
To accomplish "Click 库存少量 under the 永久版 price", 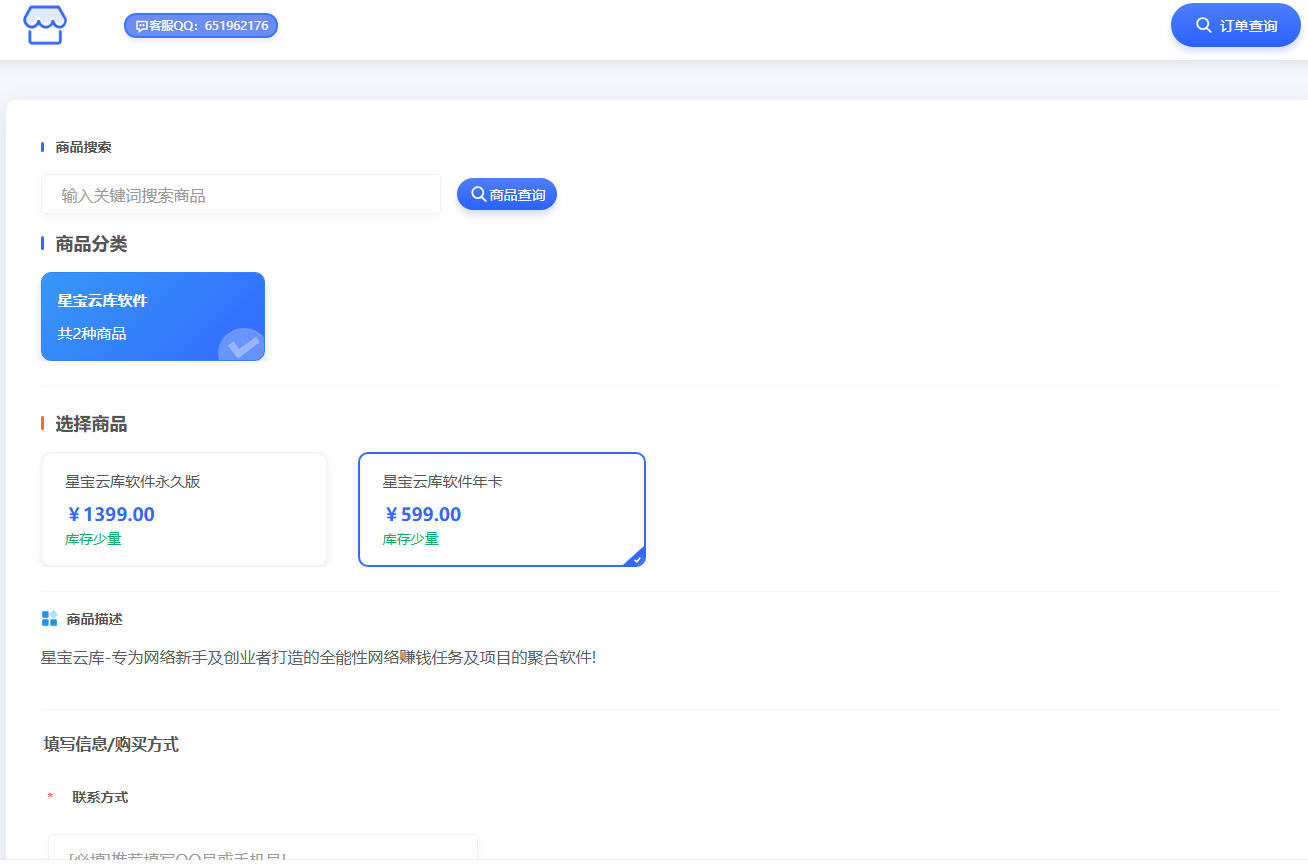I will 93,539.
